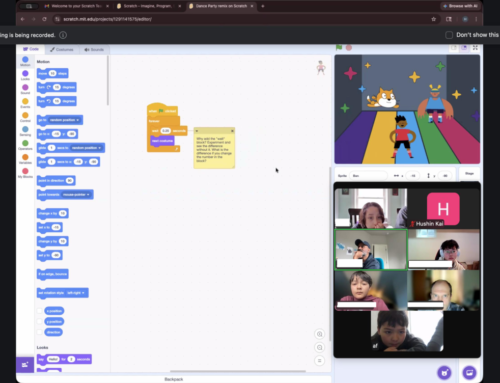
Task: Tick the direction reporter checkbox
Action: coord(40,332)
